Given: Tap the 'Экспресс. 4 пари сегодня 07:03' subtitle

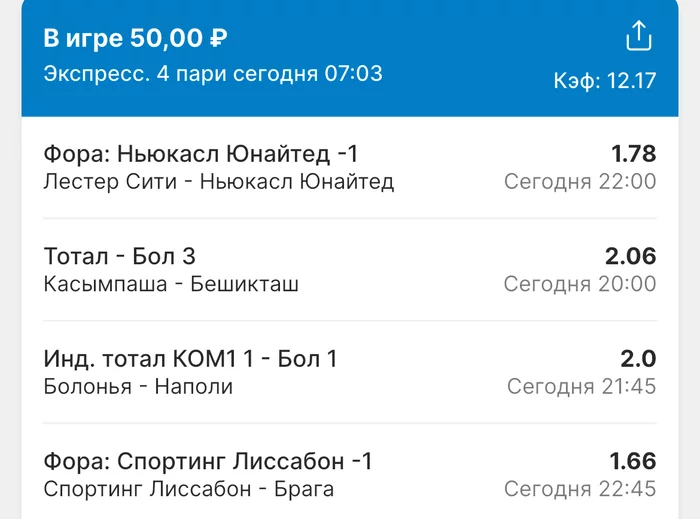Looking at the screenshot, I should [213, 74].
